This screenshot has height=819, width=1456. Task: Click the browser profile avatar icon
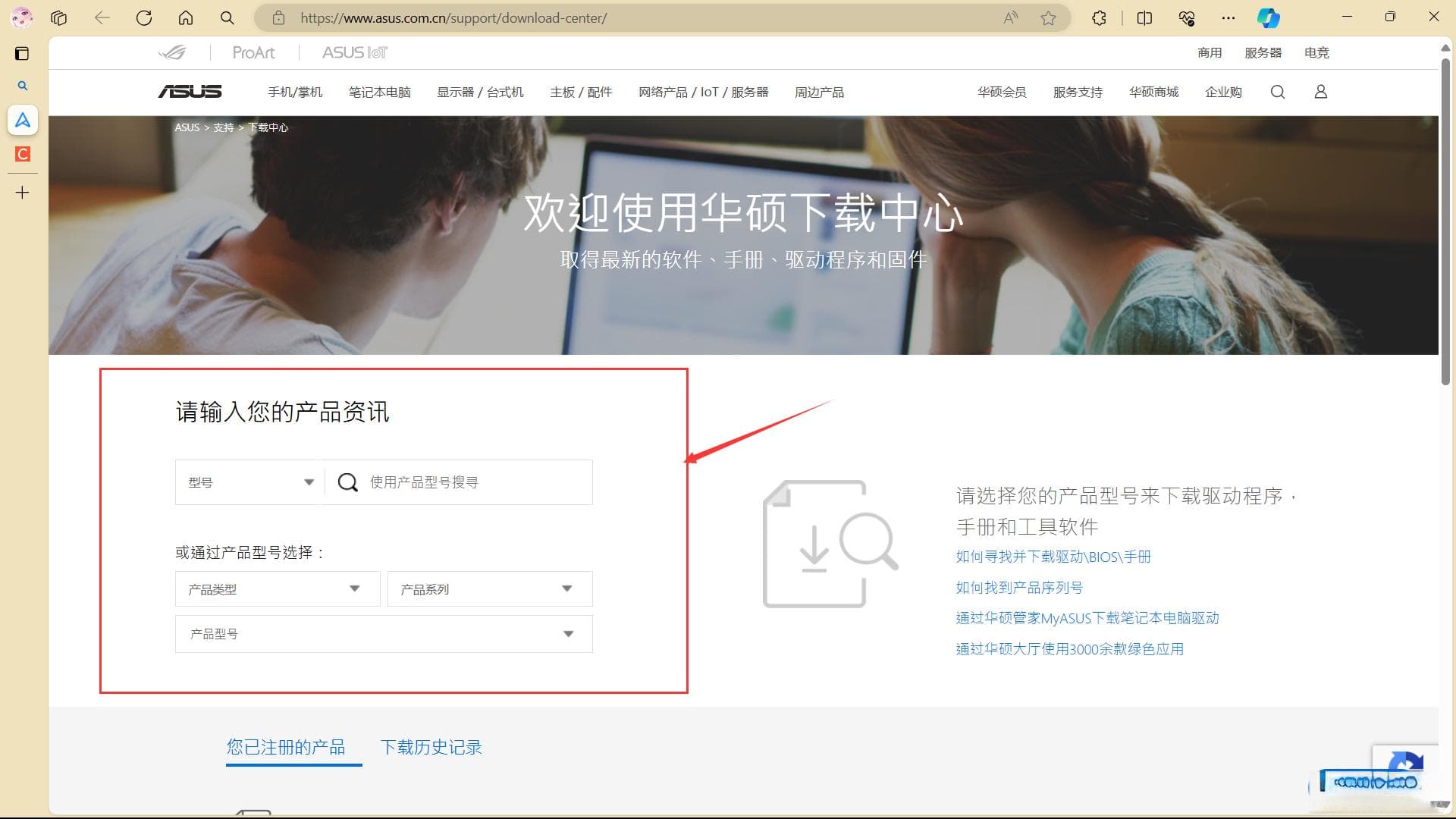pyautogui.click(x=21, y=17)
